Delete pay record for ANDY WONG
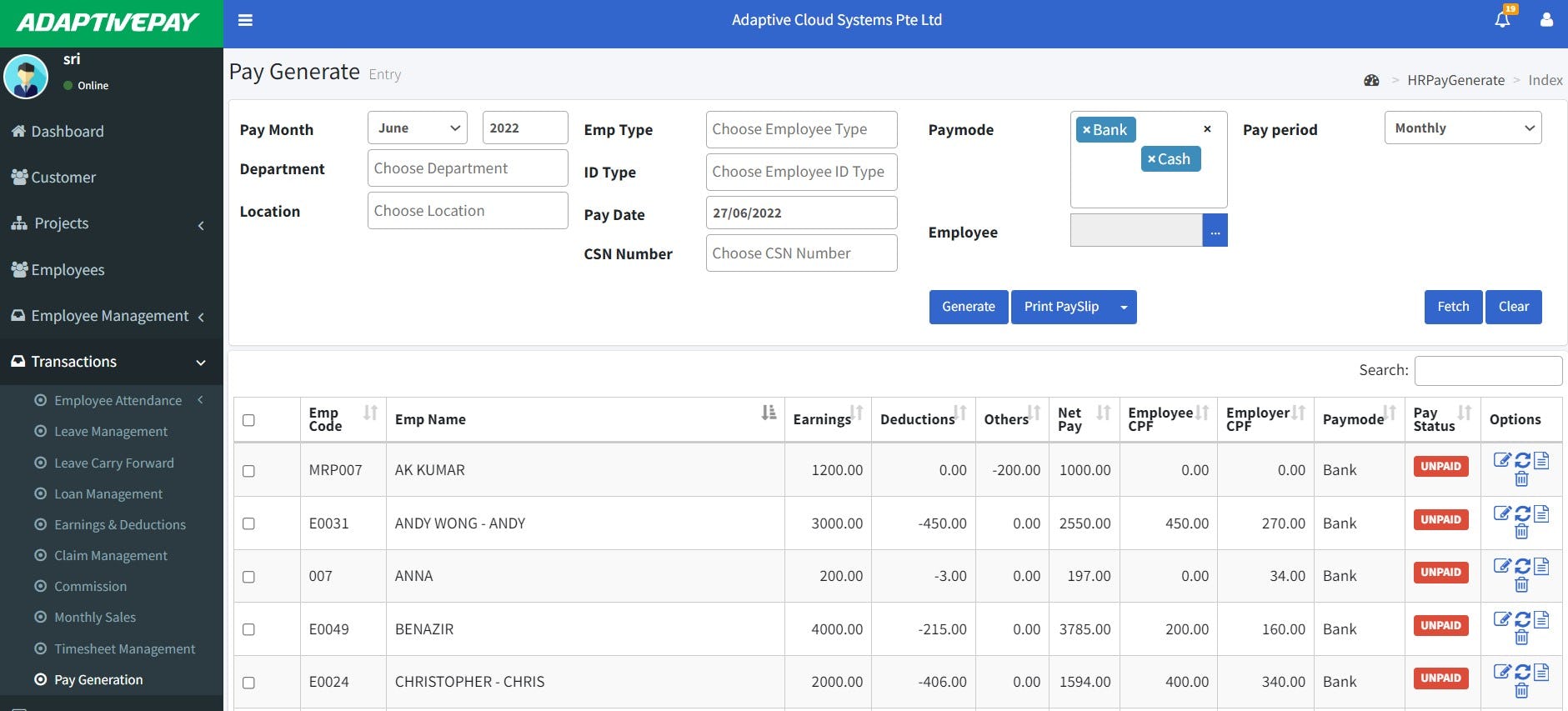 click(1521, 532)
